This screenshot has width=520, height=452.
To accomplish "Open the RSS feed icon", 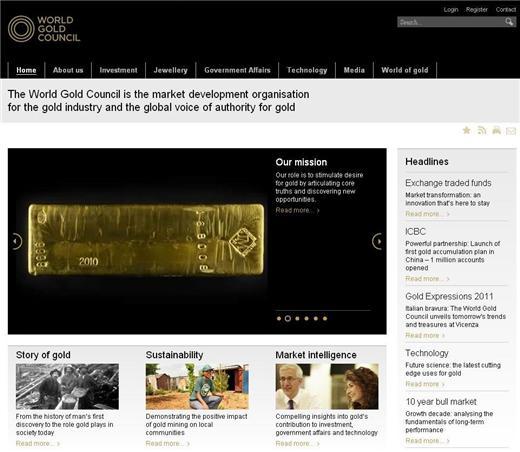I will pos(482,130).
